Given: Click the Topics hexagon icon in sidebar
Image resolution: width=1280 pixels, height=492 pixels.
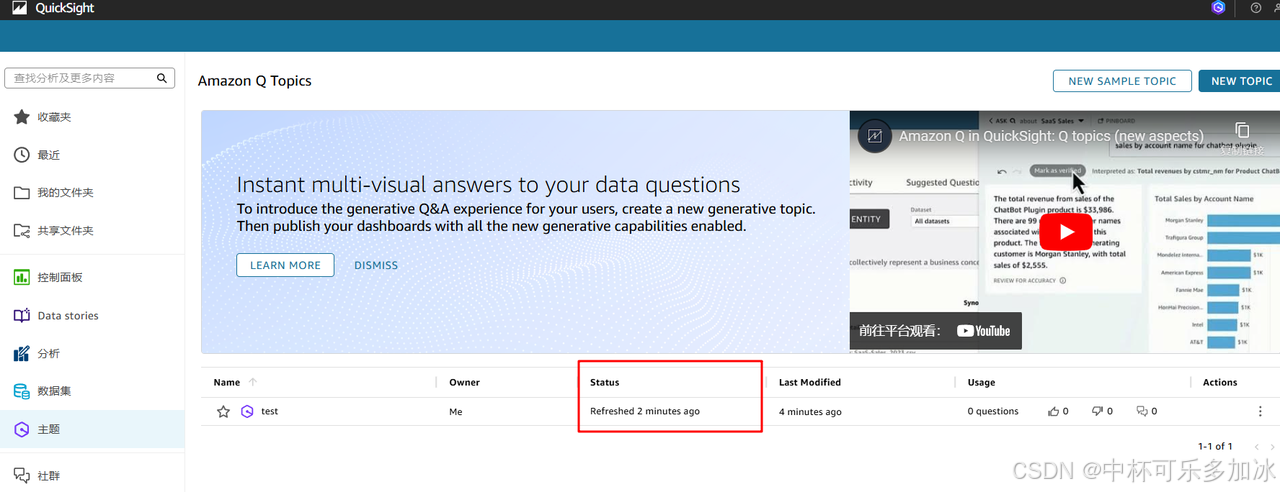Looking at the screenshot, I should (21, 429).
